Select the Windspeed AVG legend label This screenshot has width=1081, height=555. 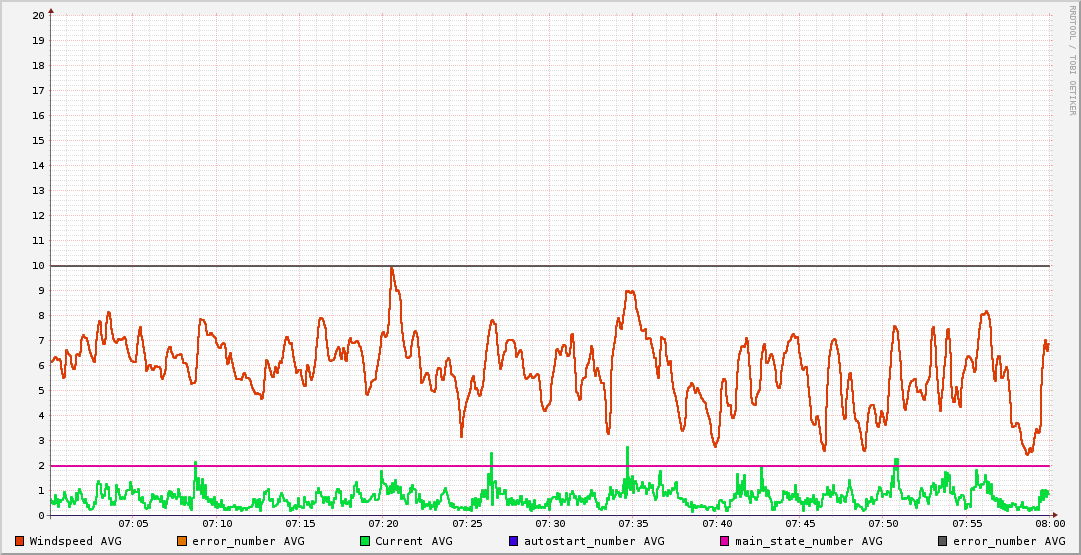(75, 541)
